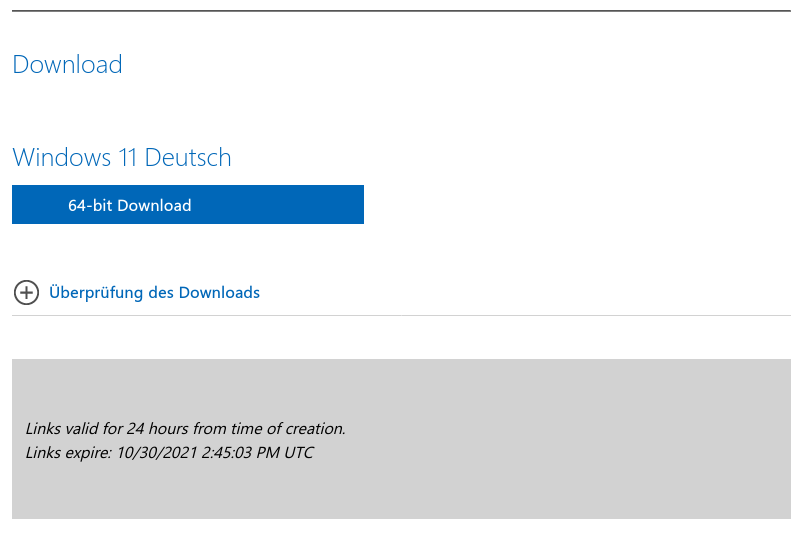
Task: Select the Windows 11 Deutsch heading
Action: click(x=122, y=157)
